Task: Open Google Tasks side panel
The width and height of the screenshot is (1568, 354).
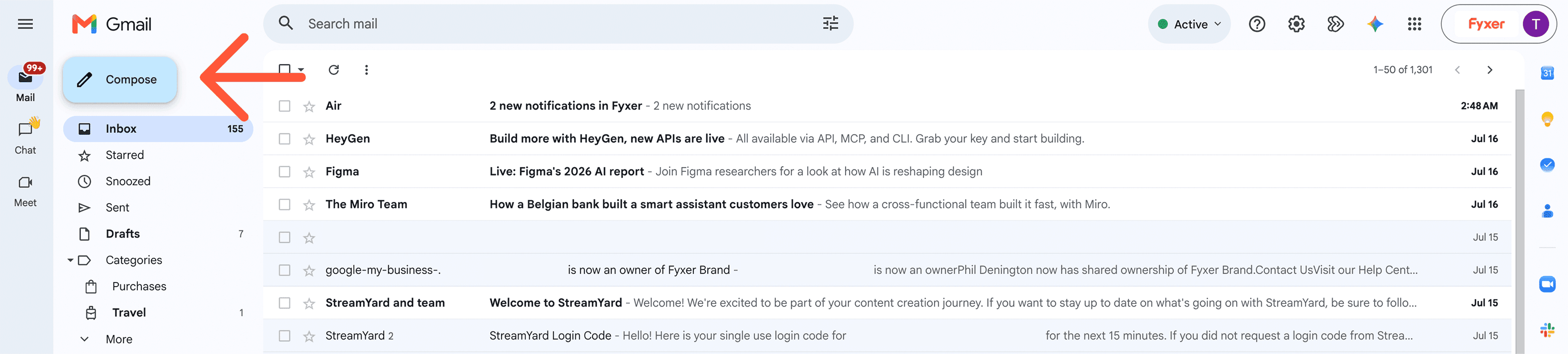Action: point(1548,164)
